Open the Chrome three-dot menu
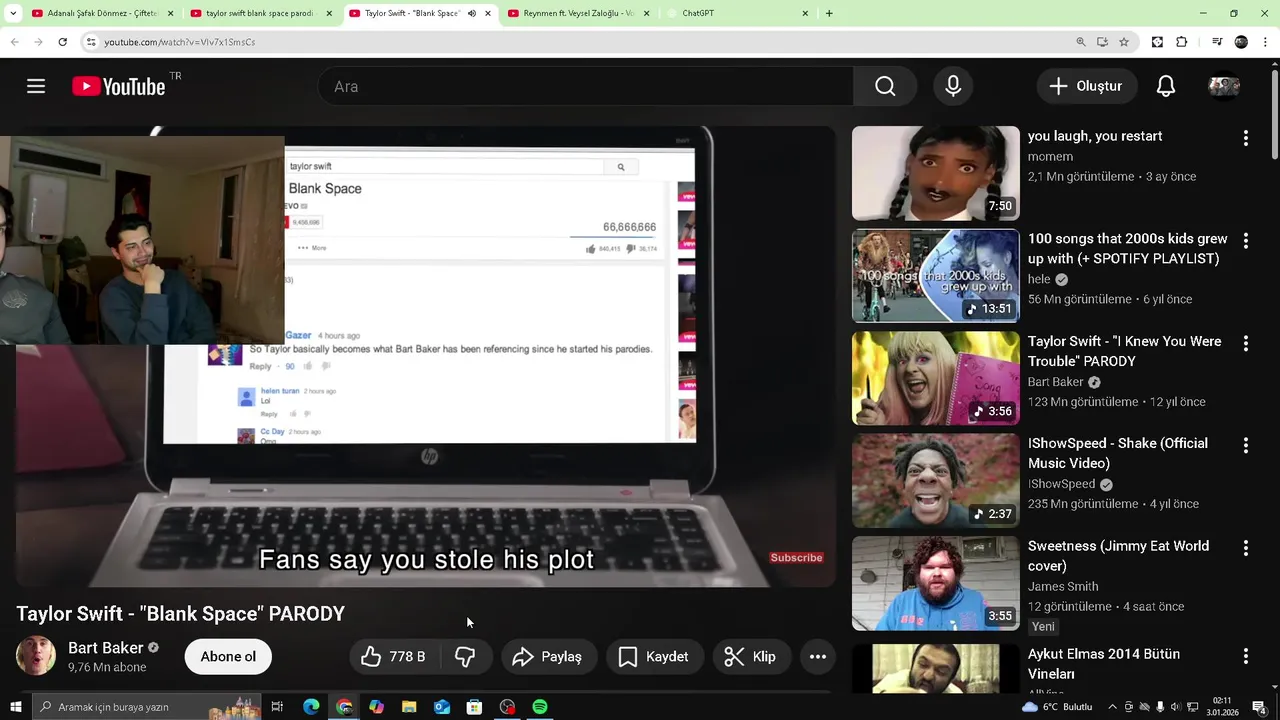This screenshot has width=1280, height=720. (x=1266, y=42)
